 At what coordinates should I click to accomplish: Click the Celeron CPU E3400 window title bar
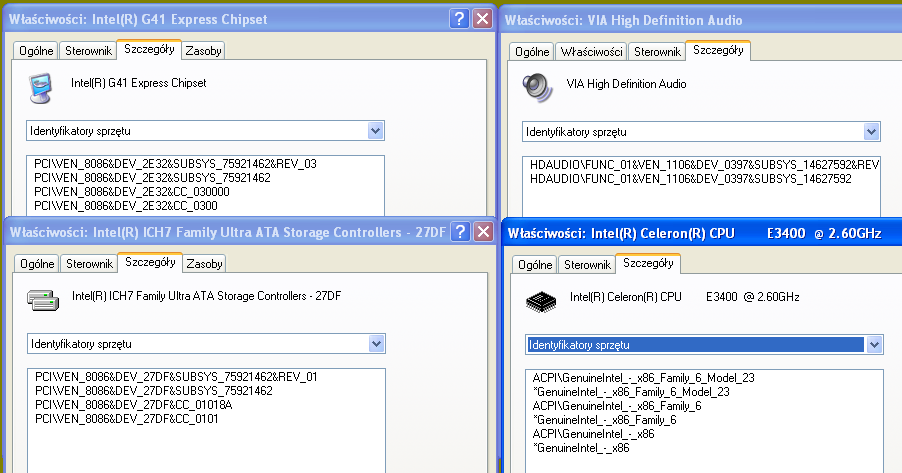(x=703, y=233)
